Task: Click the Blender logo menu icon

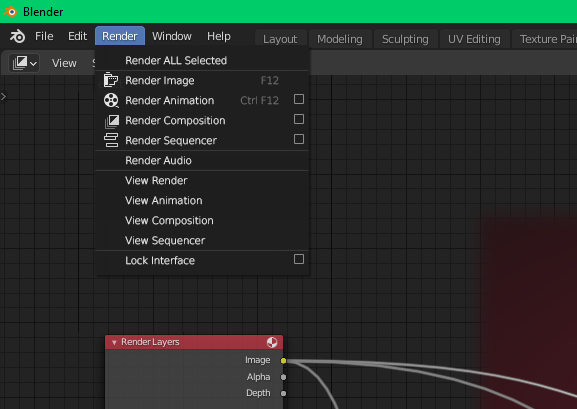Action: [x=17, y=36]
